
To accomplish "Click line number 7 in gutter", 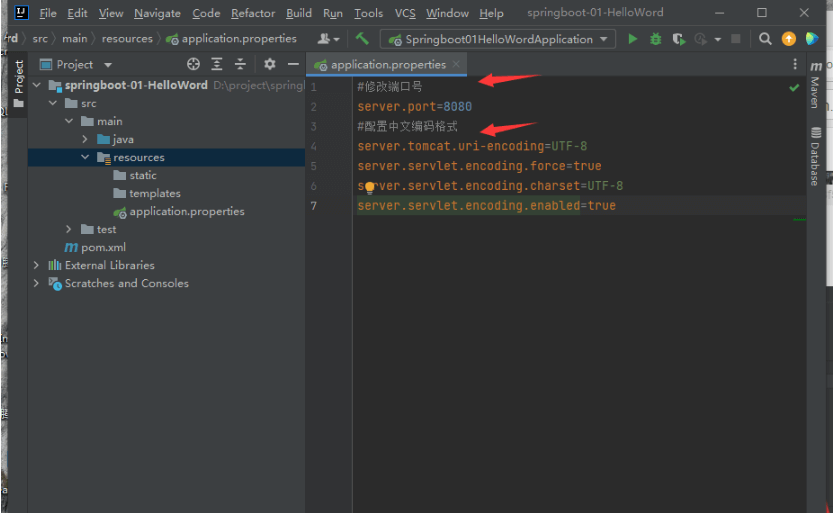I will tap(313, 206).
